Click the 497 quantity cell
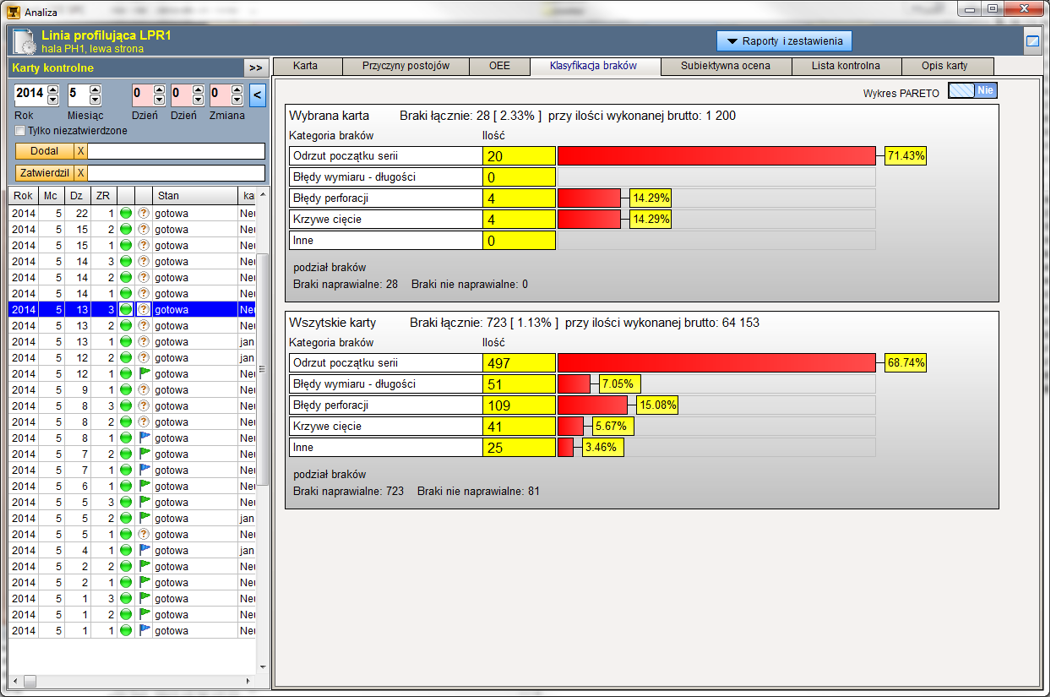 coord(519,363)
